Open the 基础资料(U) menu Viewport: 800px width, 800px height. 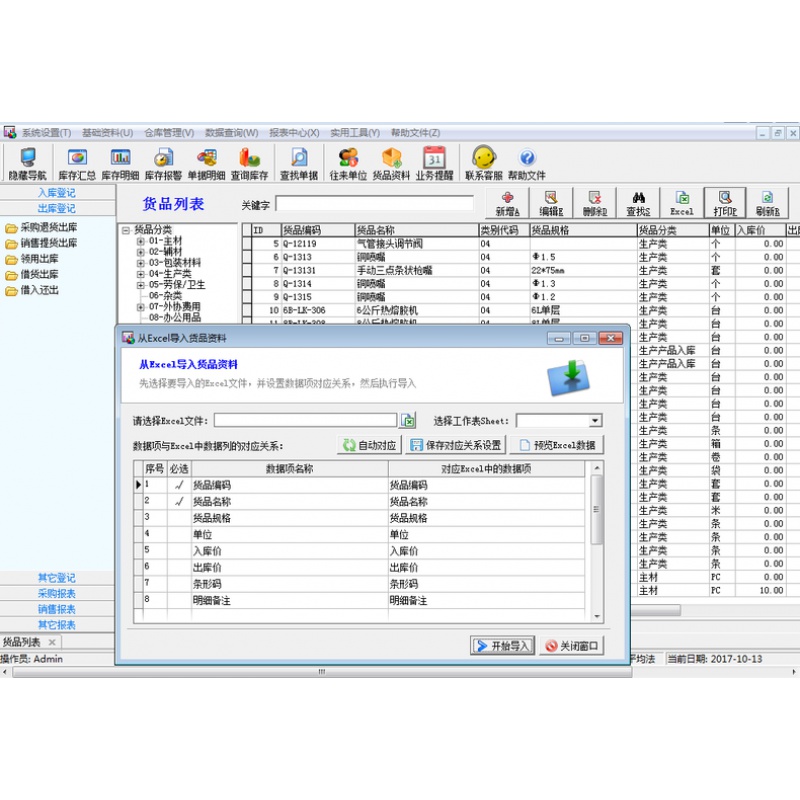click(108, 133)
